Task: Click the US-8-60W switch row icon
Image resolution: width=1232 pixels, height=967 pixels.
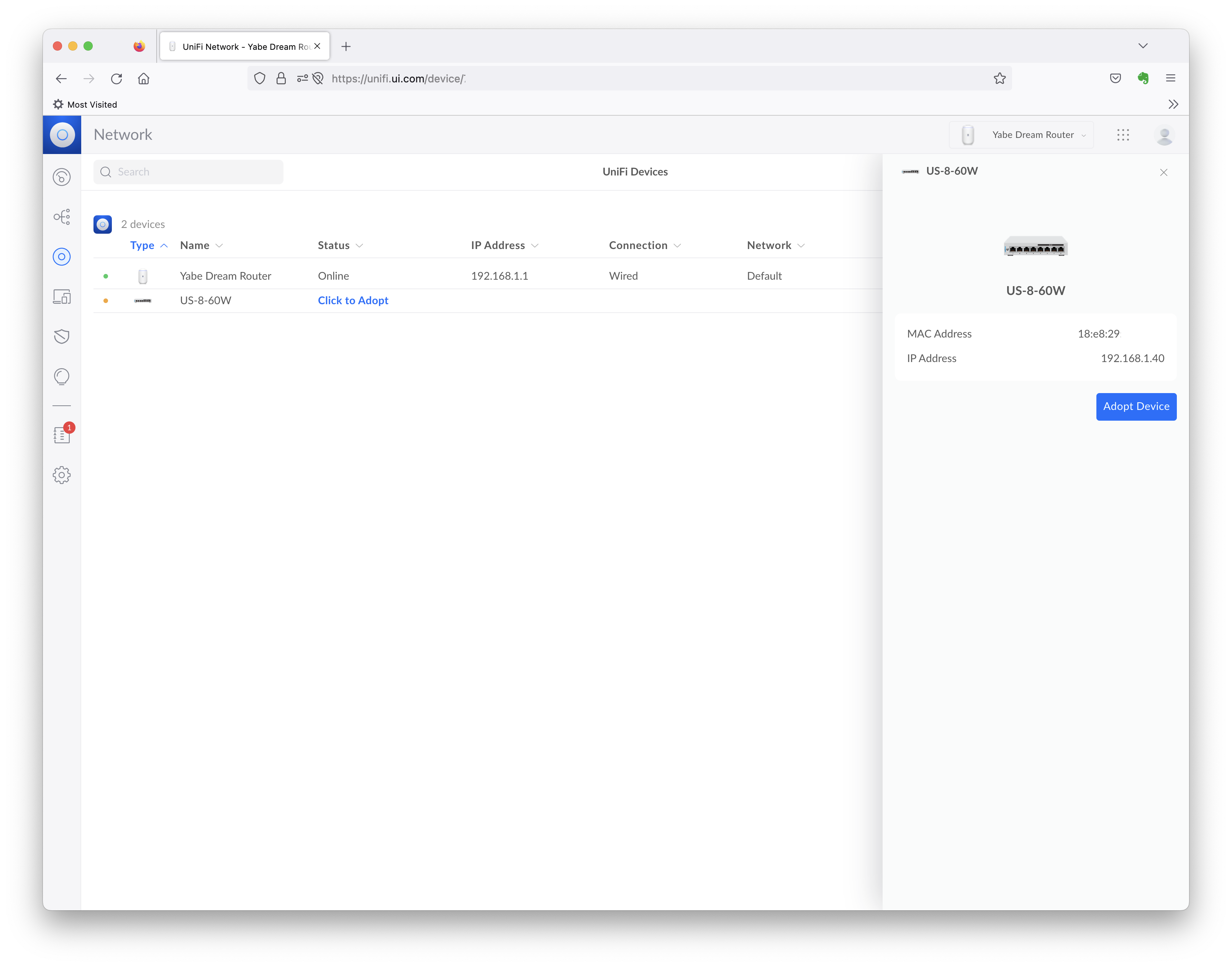Action: (143, 301)
